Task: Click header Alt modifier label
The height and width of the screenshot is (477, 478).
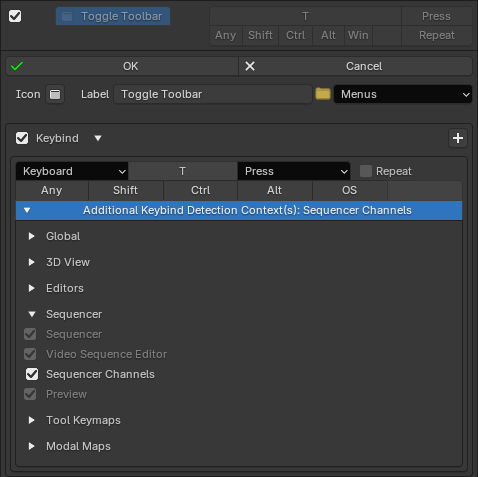Action: (328, 35)
